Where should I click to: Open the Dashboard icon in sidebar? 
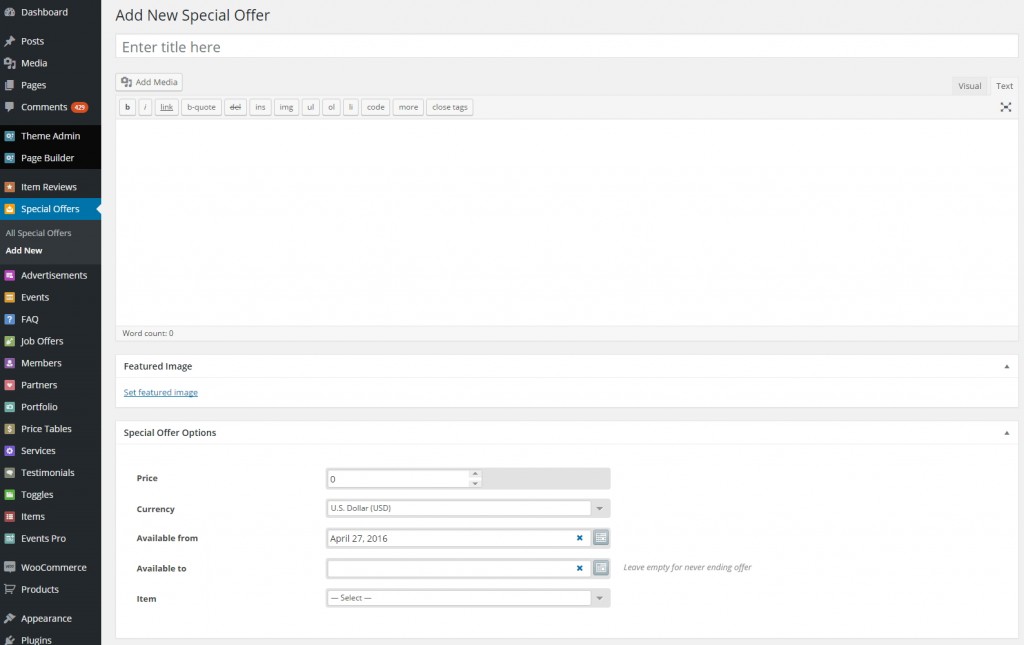point(10,12)
